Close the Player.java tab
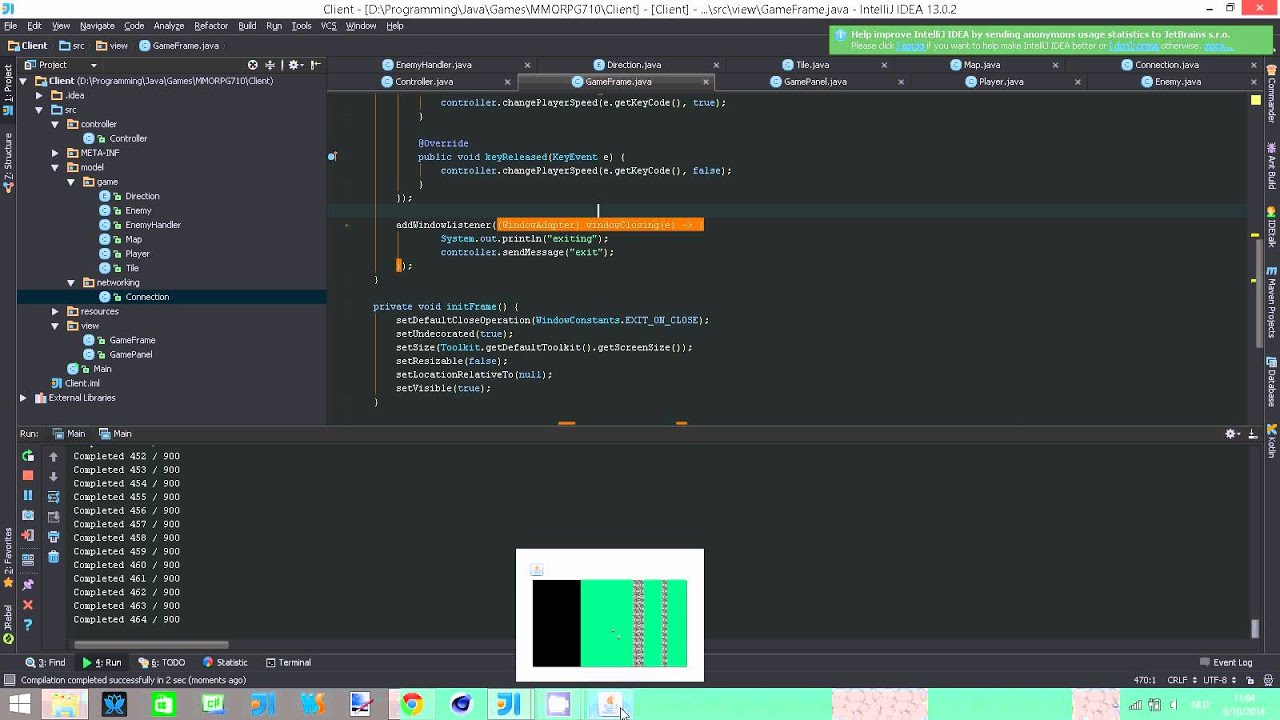Image resolution: width=1280 pixels, height=720 pixels. pos(1076,82)
